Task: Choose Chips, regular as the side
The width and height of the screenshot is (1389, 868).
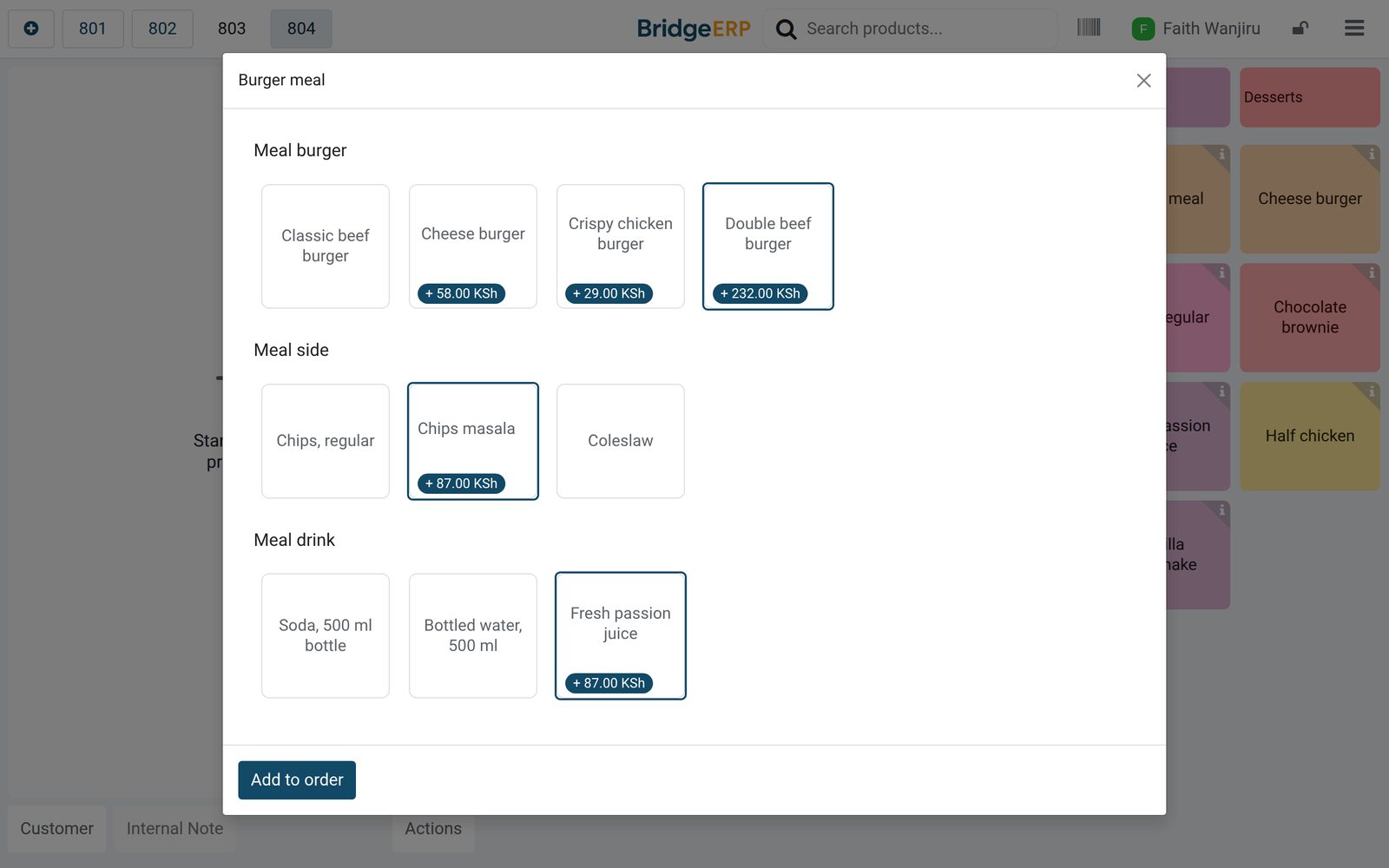Action: pyautogui.click(x=326, y=441)
